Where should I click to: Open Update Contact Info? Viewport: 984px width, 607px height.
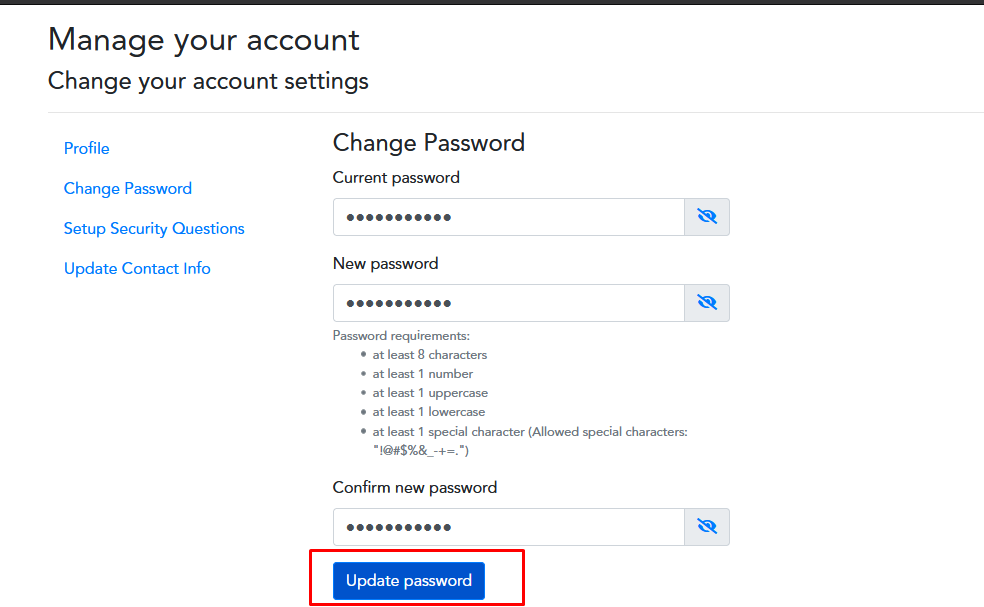137,268
